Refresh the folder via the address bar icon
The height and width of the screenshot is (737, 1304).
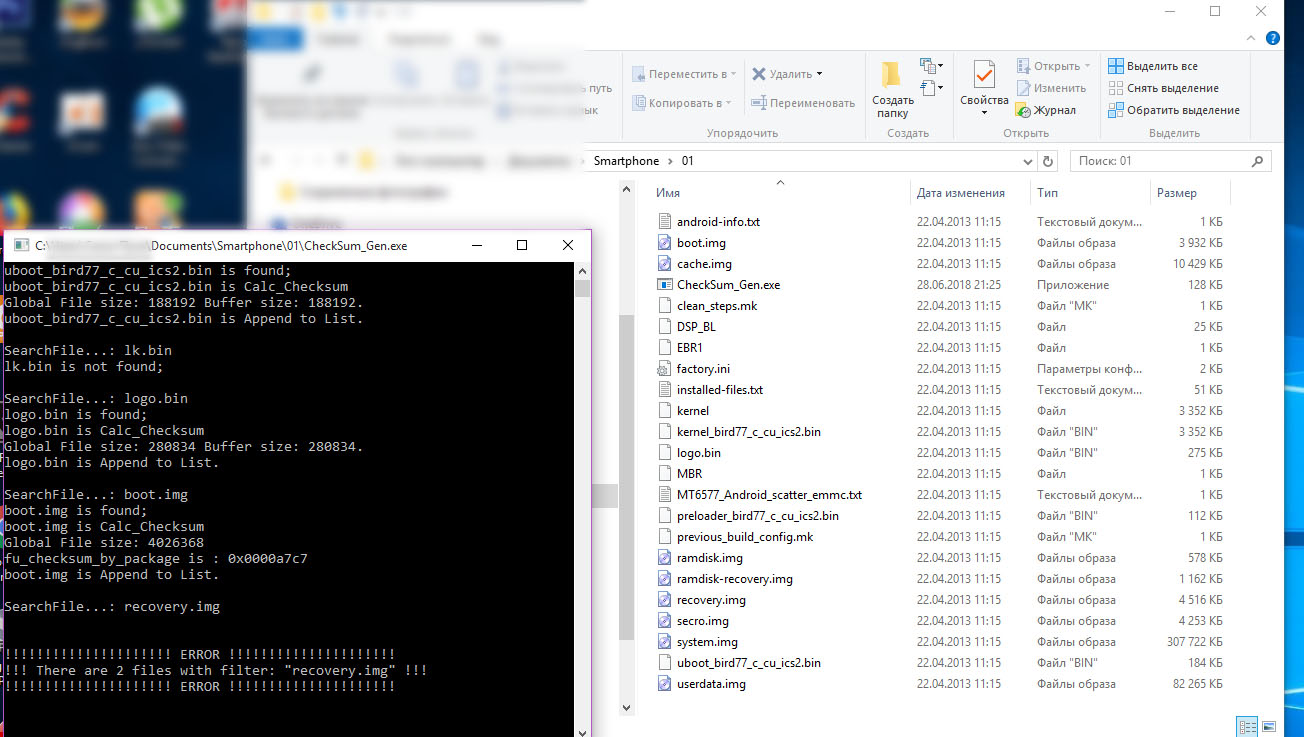click(x=1048, y=161)
